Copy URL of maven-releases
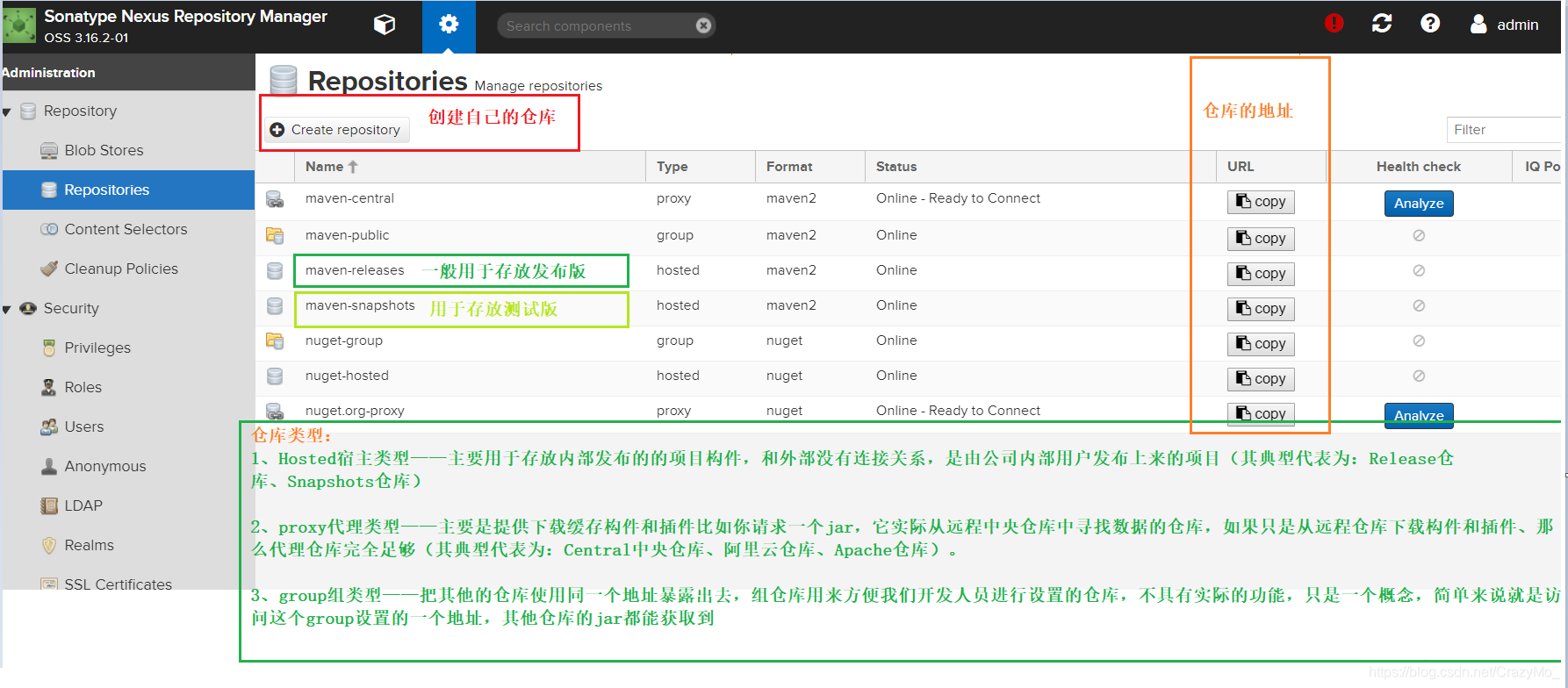Image resolution: width=1568 pixels, height=688 pixels. [x=1261, y=274]
